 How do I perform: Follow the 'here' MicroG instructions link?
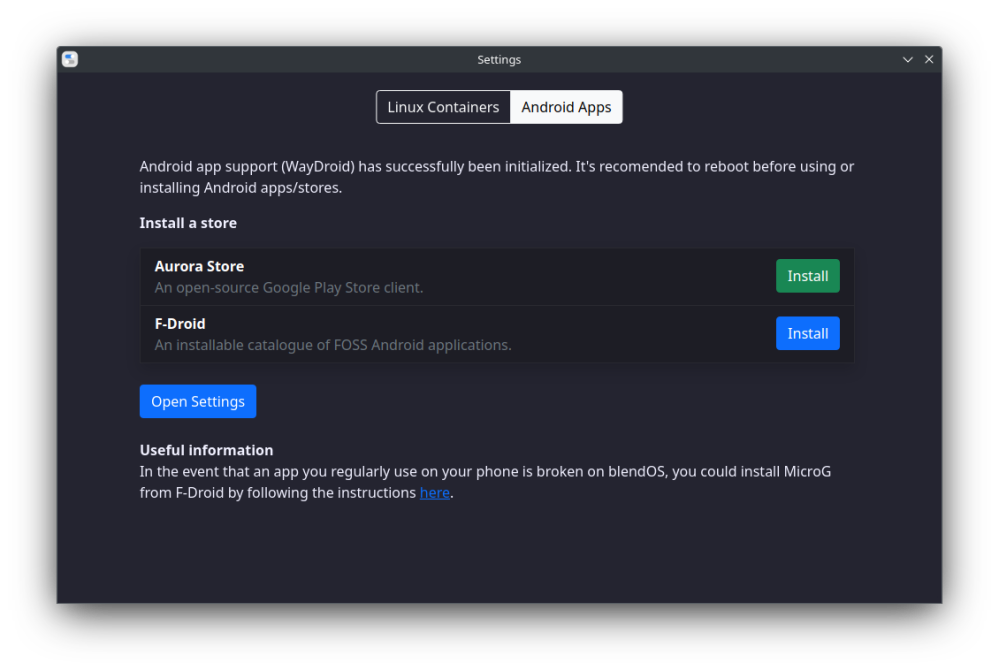click(x=434, y=493)
